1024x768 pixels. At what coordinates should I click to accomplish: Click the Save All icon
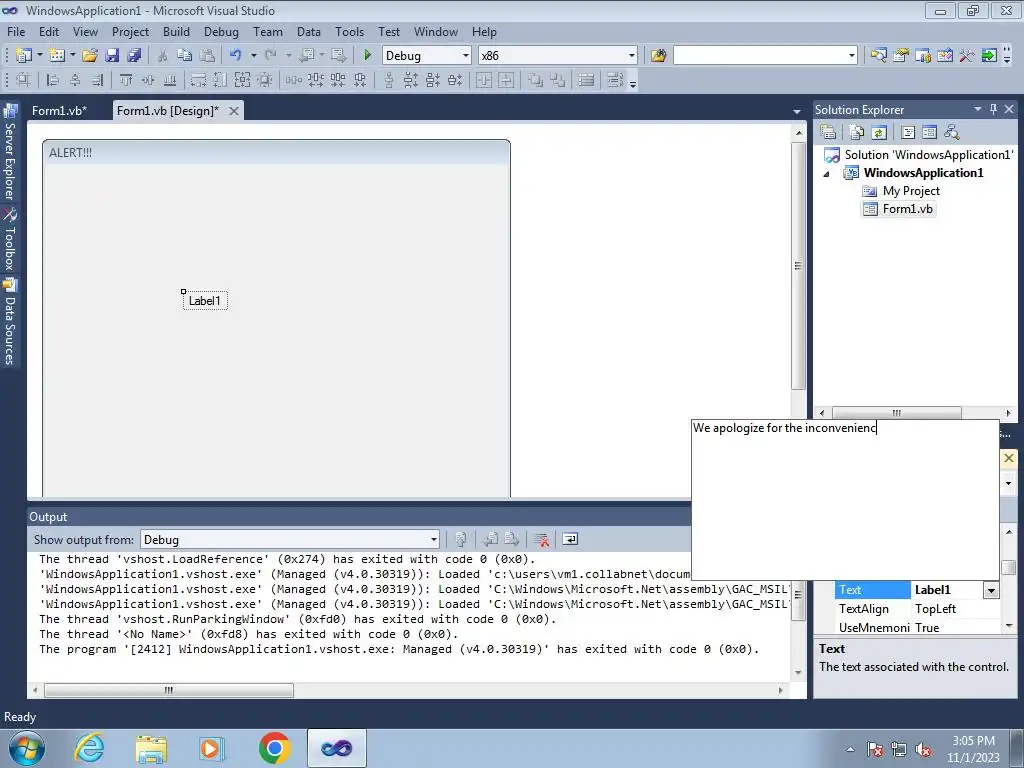(x=134, y=56)
